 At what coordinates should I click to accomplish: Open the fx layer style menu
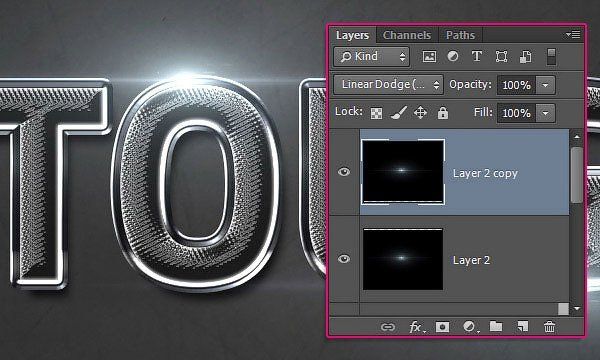(x=416, y=327)
